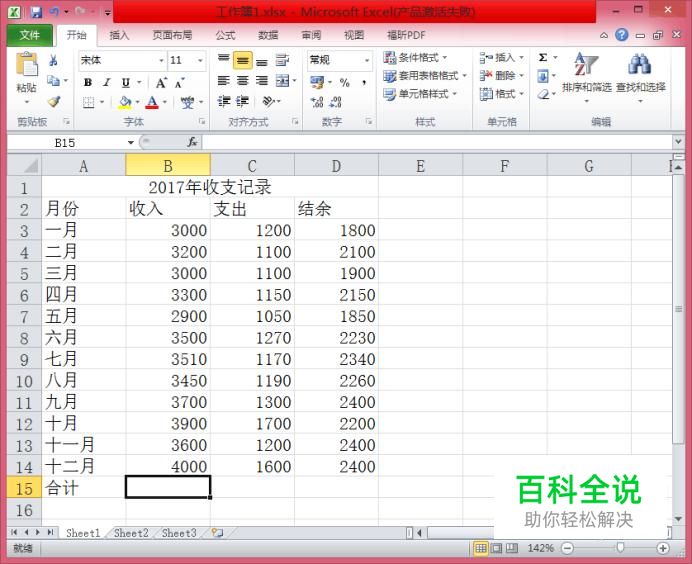Click bottom align icon
This screenshot has height=564, width=692.
pos(262,61)
